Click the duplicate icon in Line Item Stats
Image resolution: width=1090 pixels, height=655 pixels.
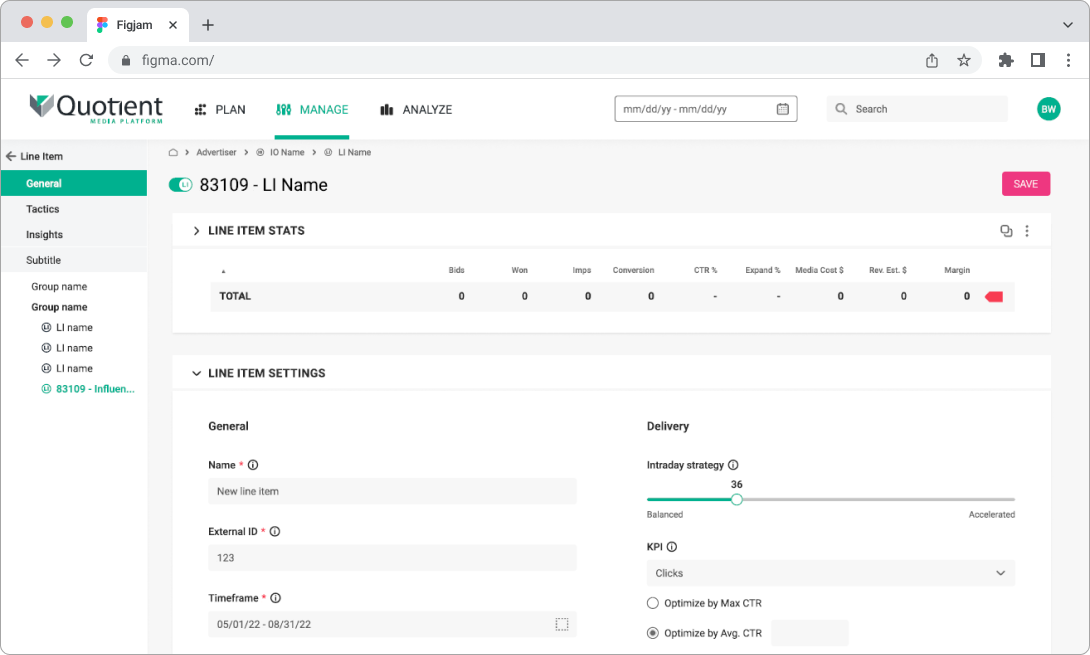coord(1006,231)
